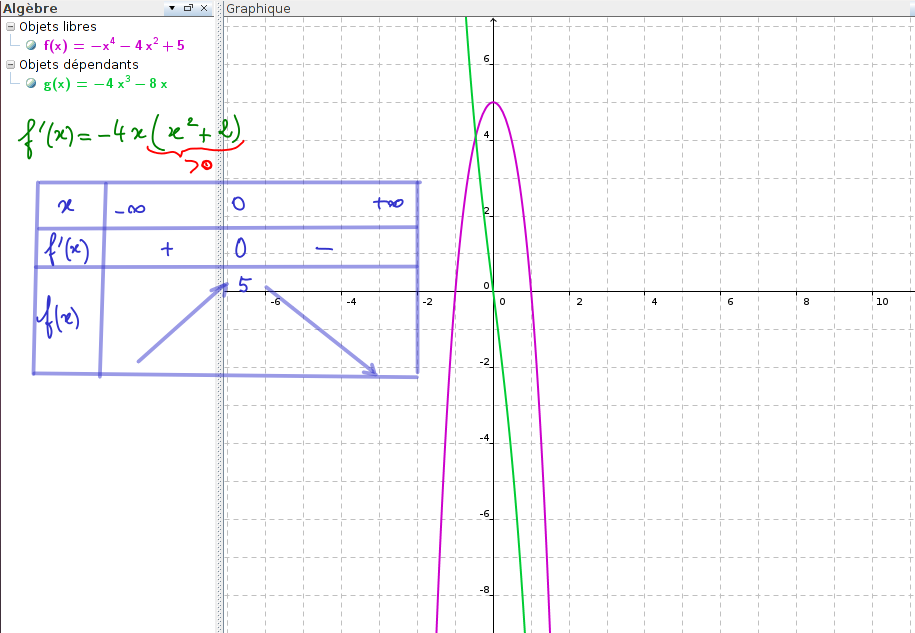
Task: Collapse the Objets libres tree node
Action: pos(10,27)
